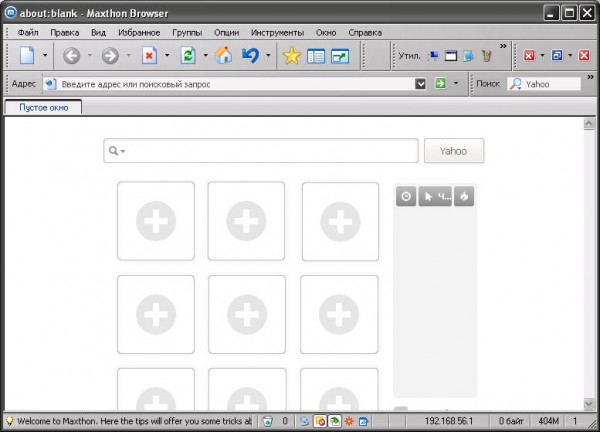
Task: Open the Группы menu
Action: [x=187, y=33]
